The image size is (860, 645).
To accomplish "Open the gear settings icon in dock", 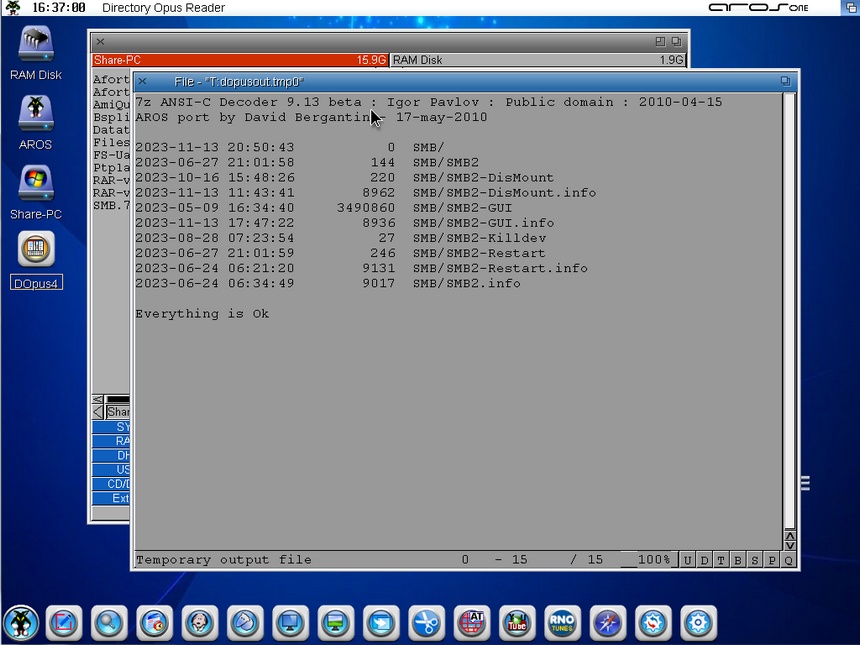I will (698, 623).
